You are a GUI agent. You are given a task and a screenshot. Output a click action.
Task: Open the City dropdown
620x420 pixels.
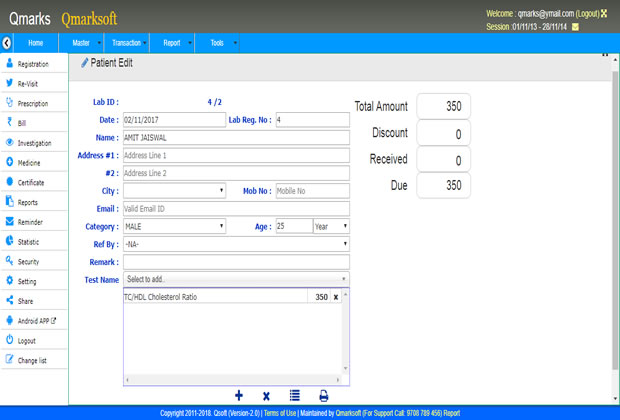tap(174, 191)
